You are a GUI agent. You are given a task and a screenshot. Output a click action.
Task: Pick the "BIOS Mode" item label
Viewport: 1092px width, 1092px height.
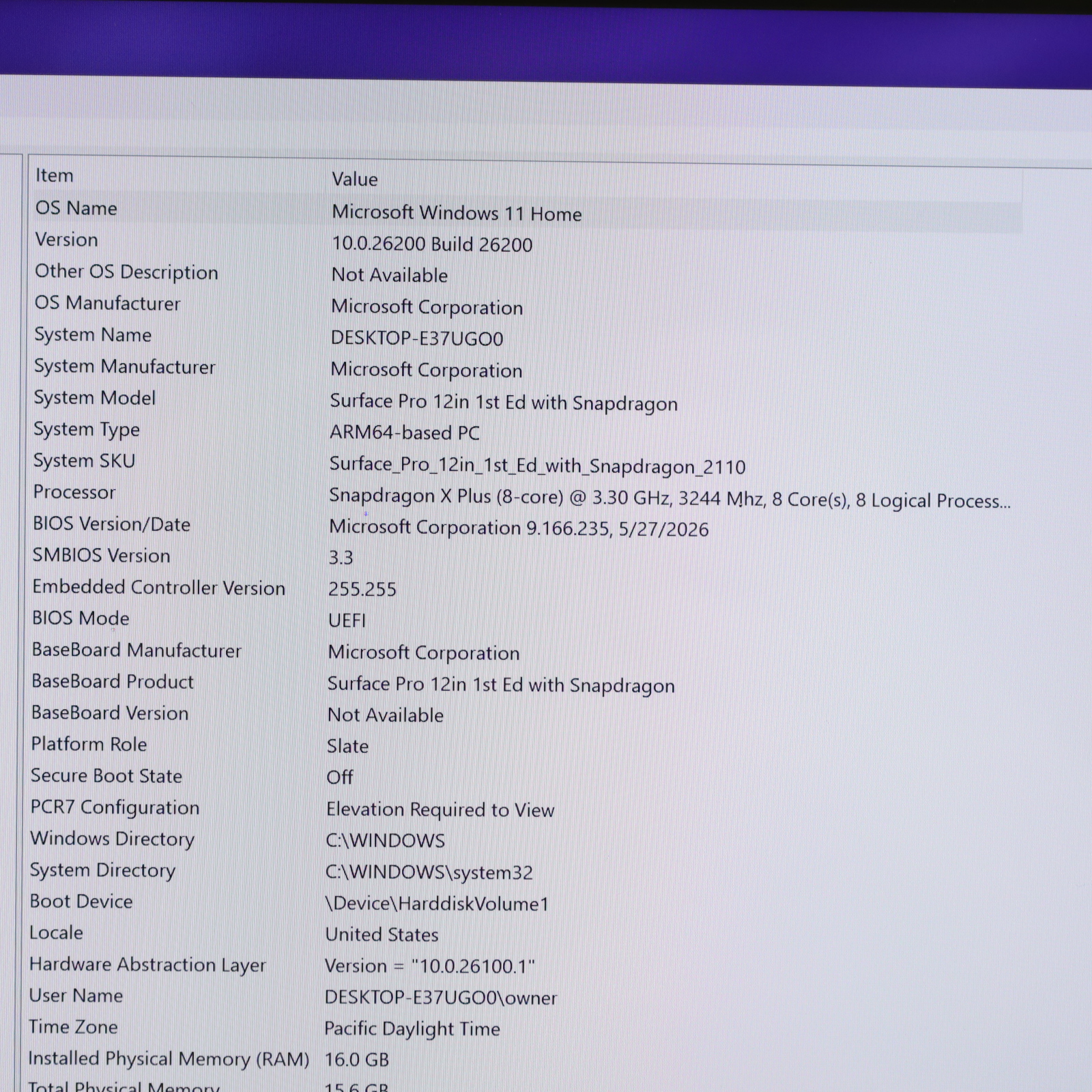(81, 618)
